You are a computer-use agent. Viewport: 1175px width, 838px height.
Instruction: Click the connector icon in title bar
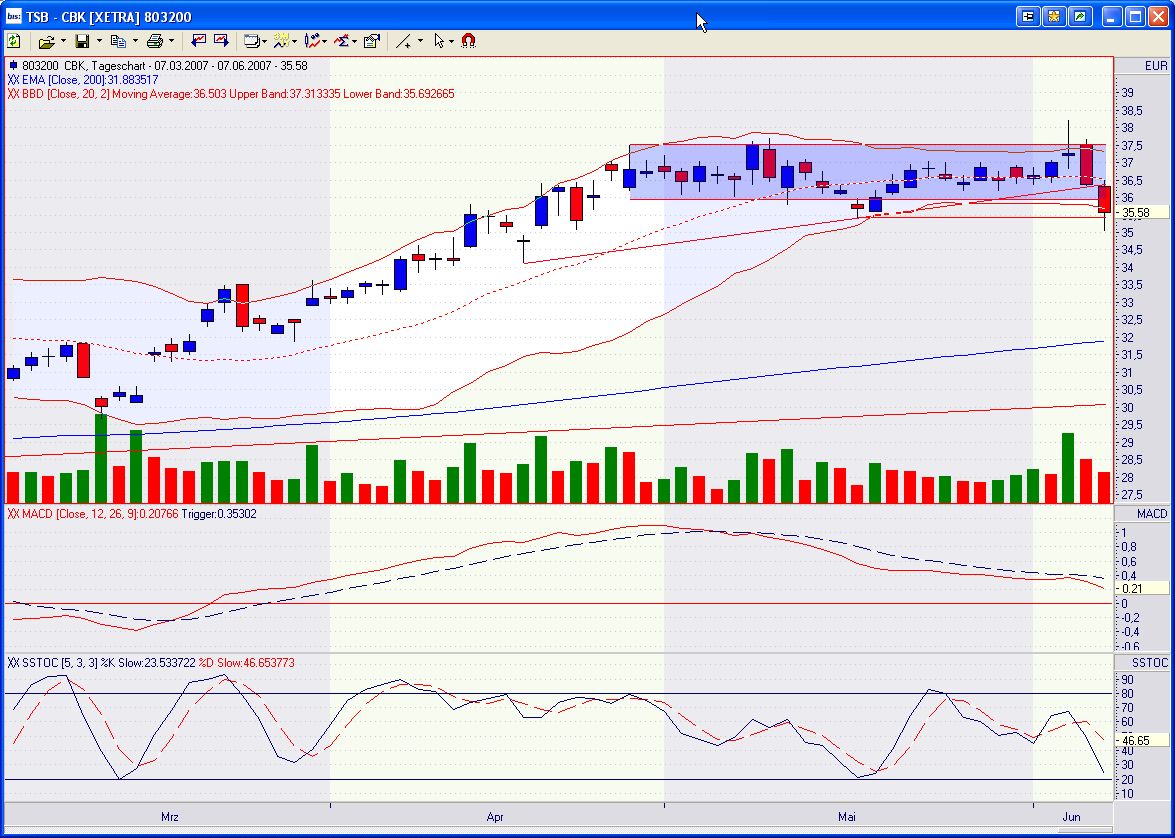[x=1028, y=16]
